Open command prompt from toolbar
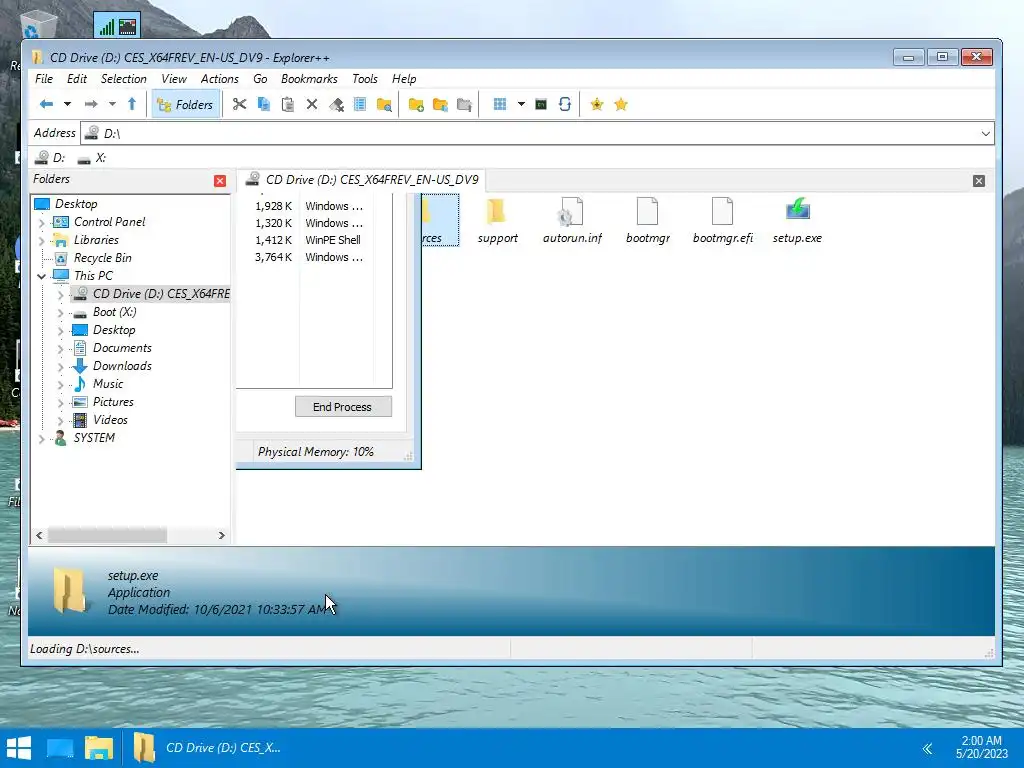The width and height of the screenshot is (1024, 768). pyautogui.click(x=541, y=104)
